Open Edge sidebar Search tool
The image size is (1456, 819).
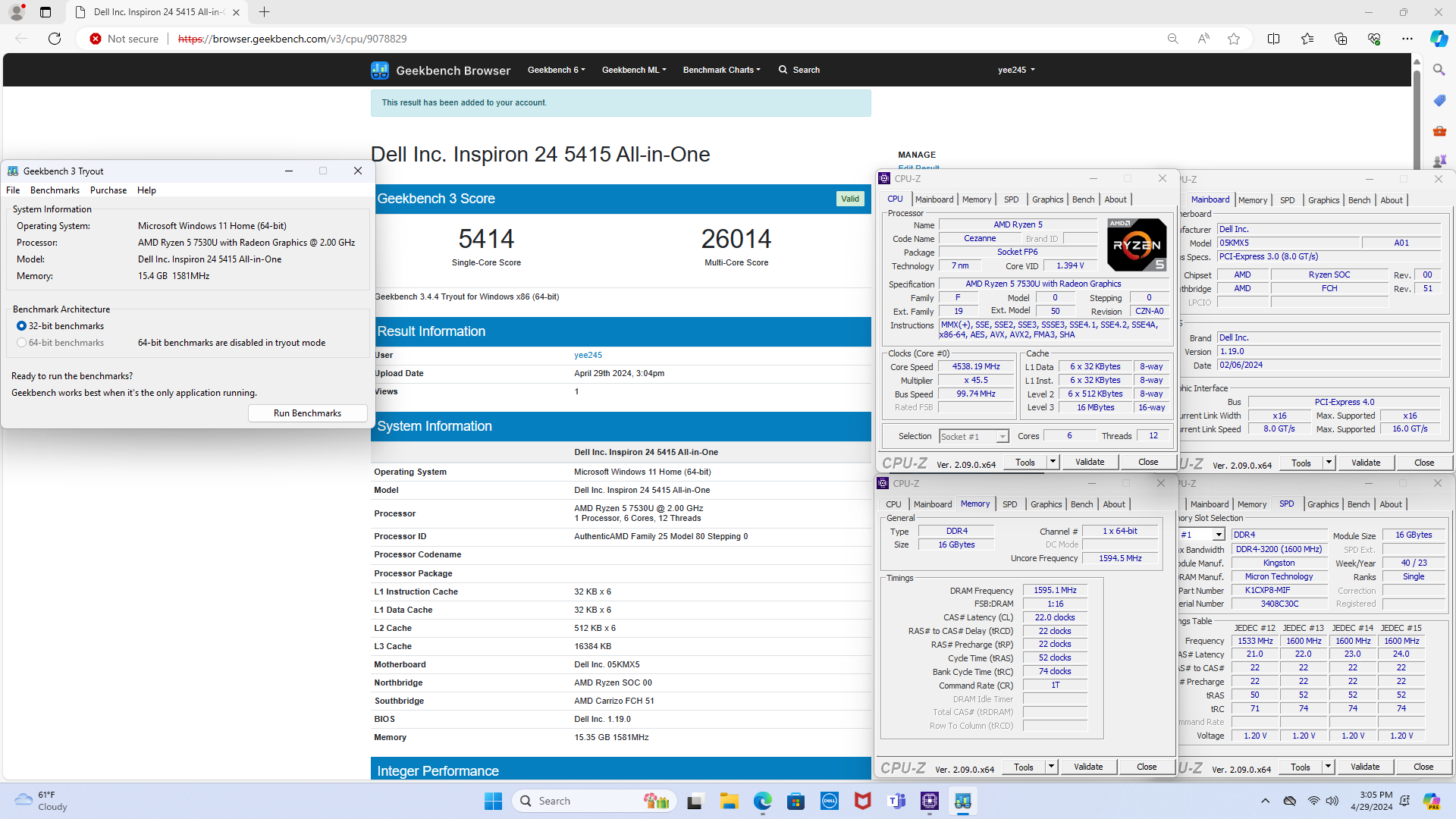(x=1439, y=70)
